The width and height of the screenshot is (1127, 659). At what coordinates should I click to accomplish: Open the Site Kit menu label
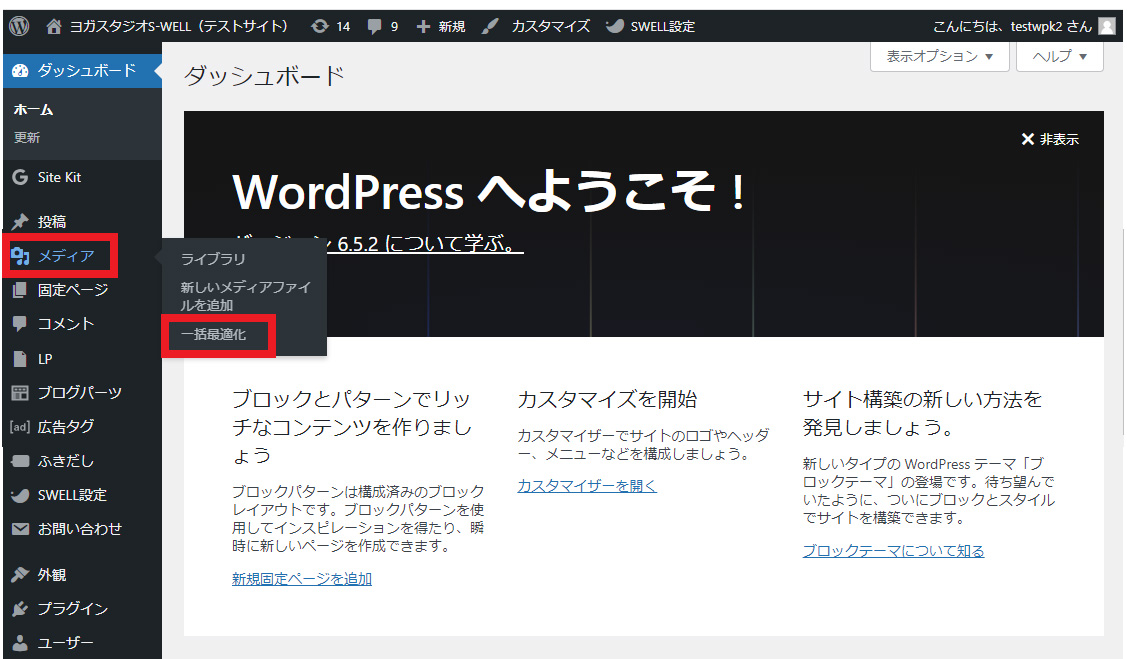pos(60,177)
